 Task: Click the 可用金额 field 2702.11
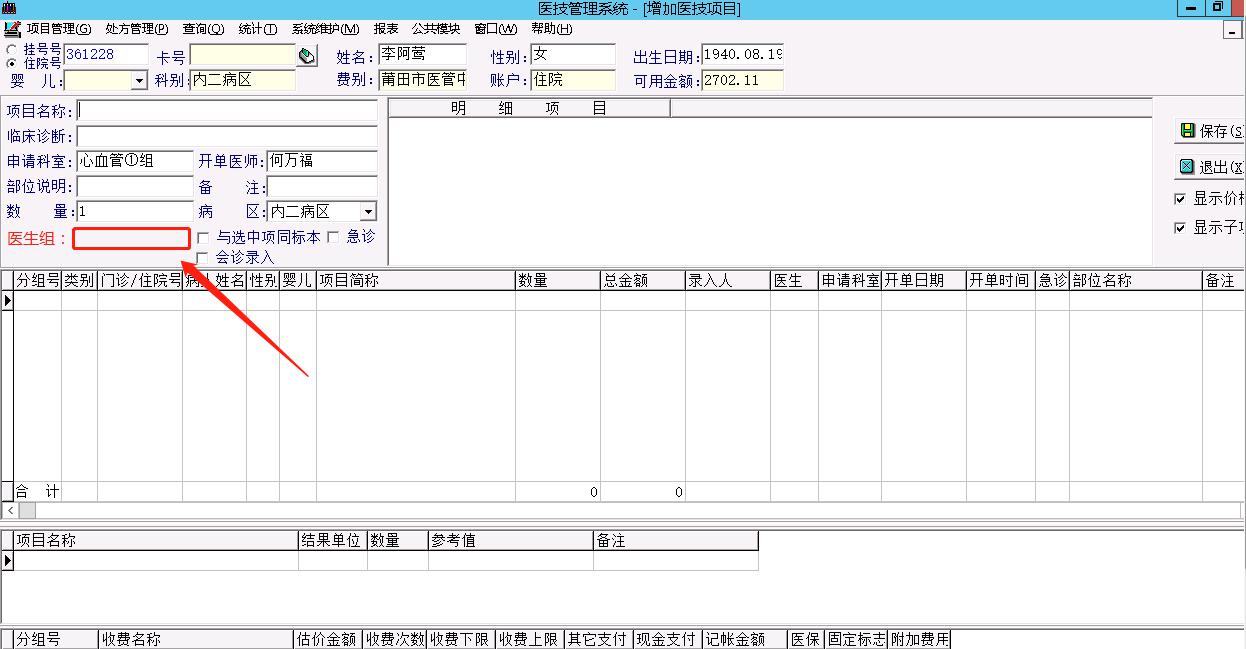pyautogui.click(x=743, y=80)
